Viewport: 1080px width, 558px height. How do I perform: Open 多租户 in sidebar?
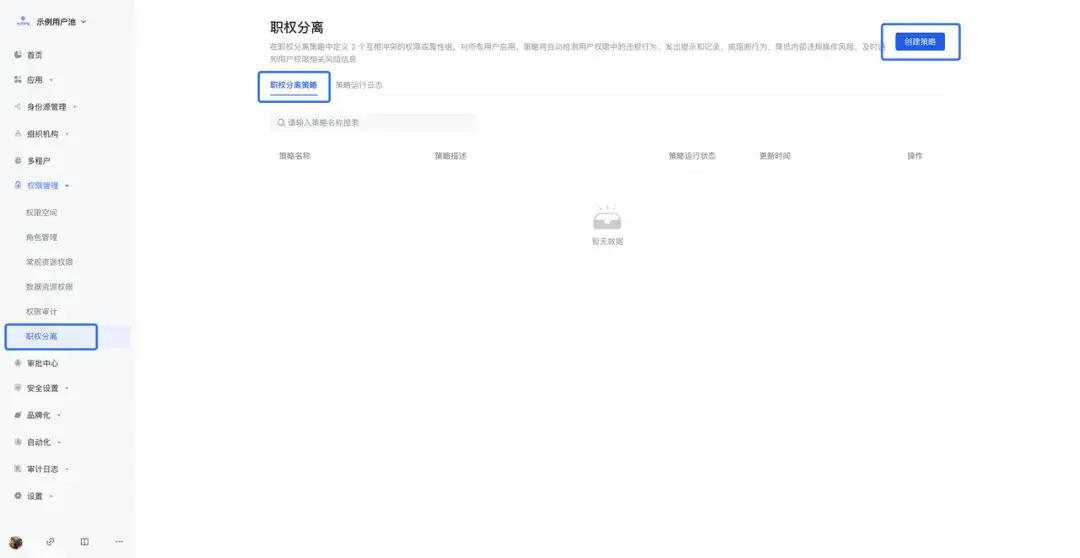click(x=39, y=161)
